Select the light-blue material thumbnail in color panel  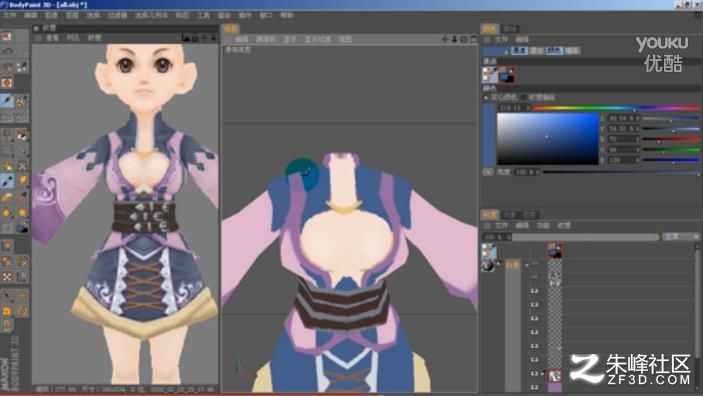[x=490, y=74]
